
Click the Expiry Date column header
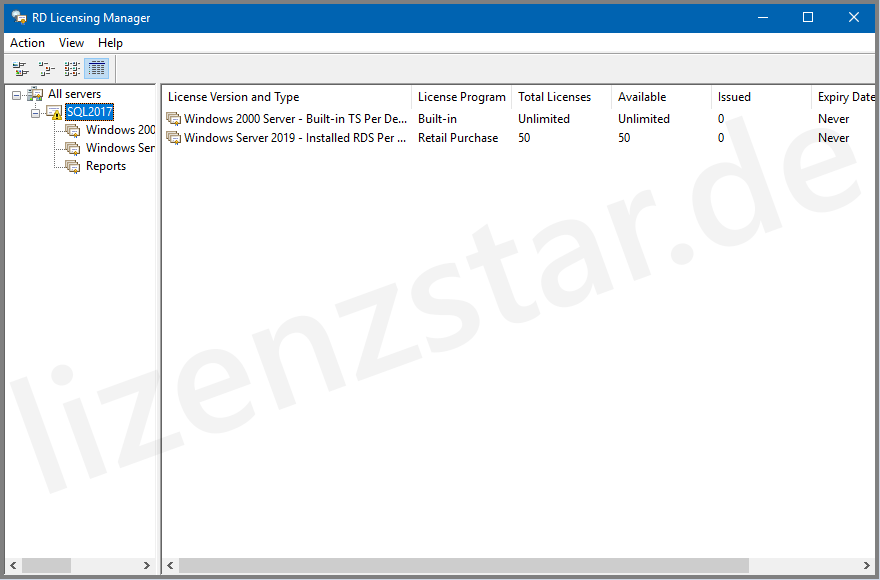[844, 97]
